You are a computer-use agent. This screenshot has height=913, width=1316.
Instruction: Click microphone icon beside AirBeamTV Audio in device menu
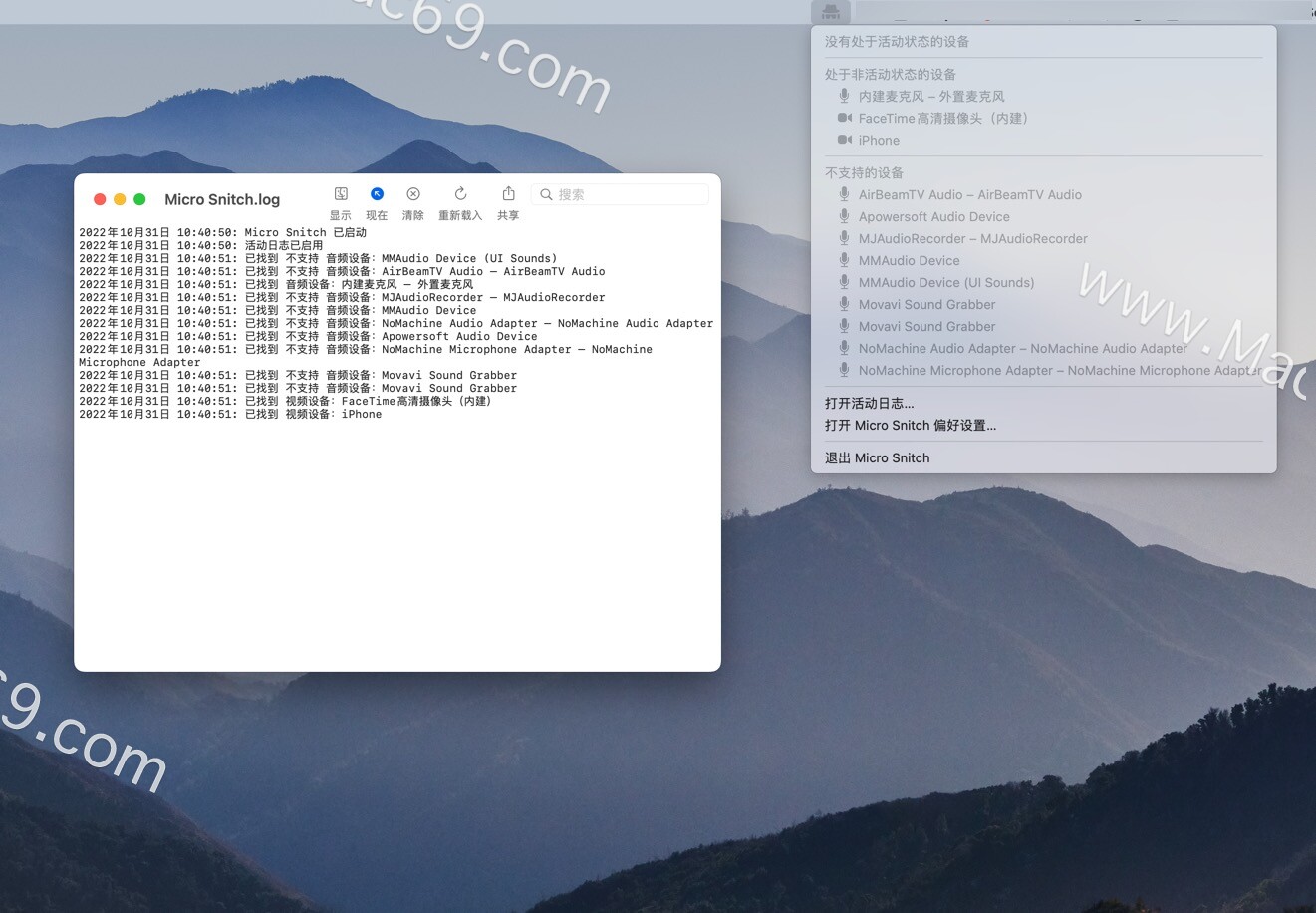(844, 194)
